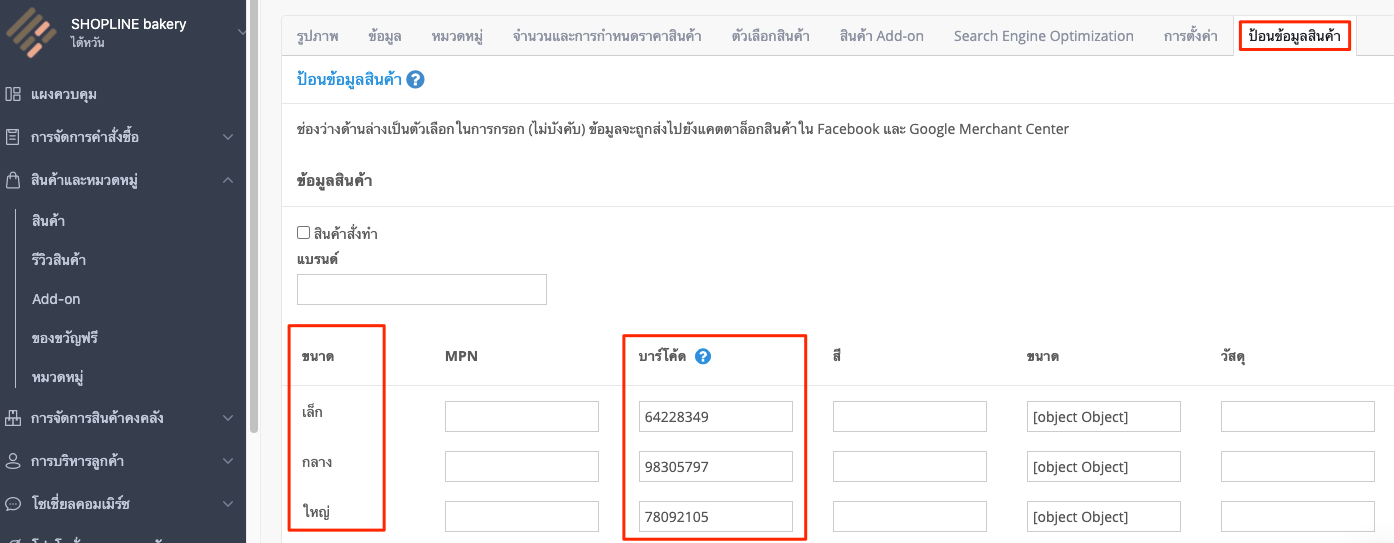
Task: Click the ใหญ่ row label
Action: click(x=316, y=512)
